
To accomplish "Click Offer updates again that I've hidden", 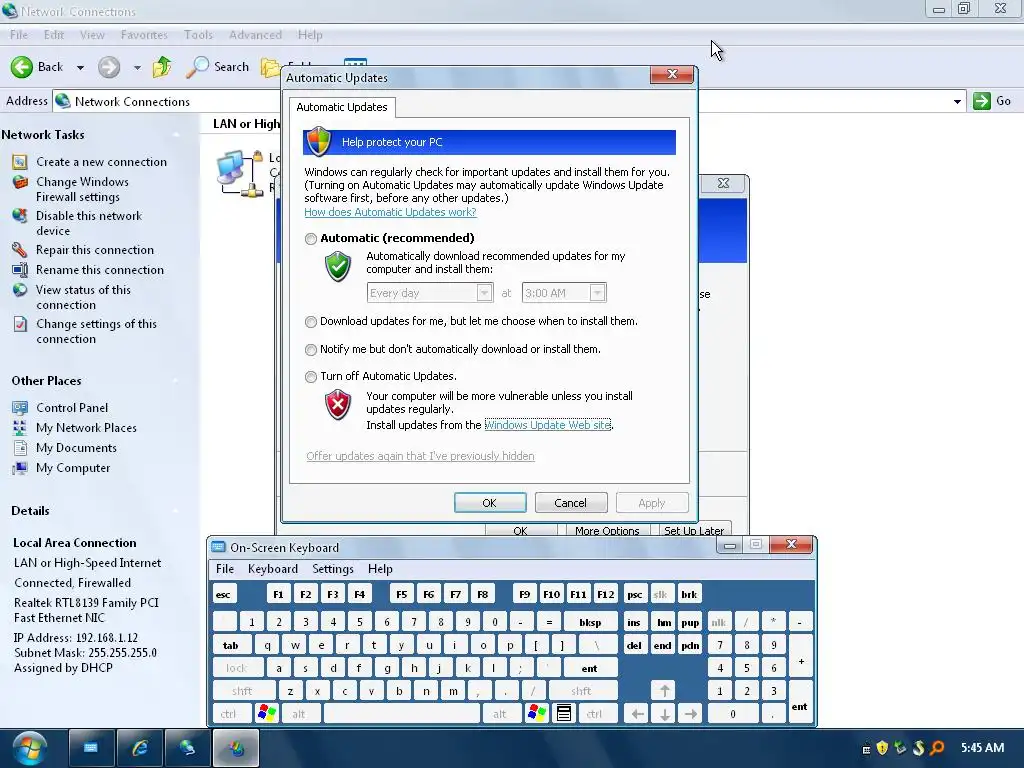I will [x=420, y=456].
